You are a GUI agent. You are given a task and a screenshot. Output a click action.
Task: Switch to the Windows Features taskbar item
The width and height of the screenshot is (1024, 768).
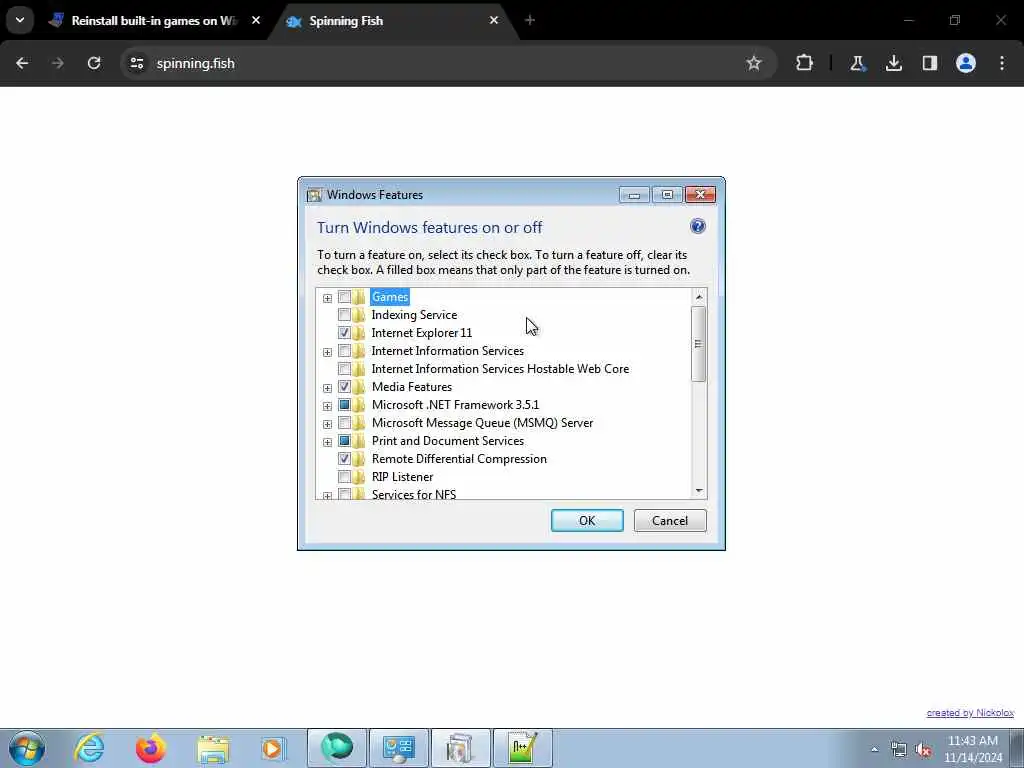pyautogui.click(x=460, y=748)
